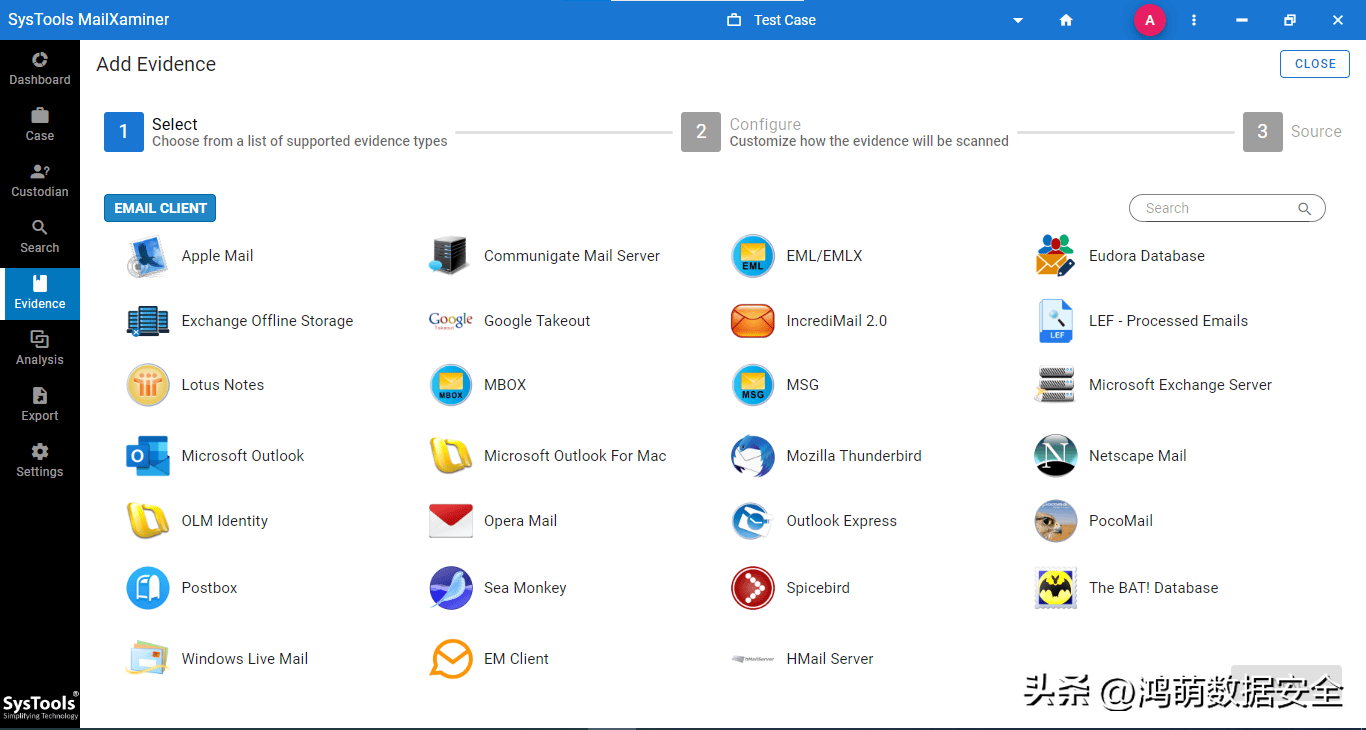Select the Spicebird icon

[753, 588]
